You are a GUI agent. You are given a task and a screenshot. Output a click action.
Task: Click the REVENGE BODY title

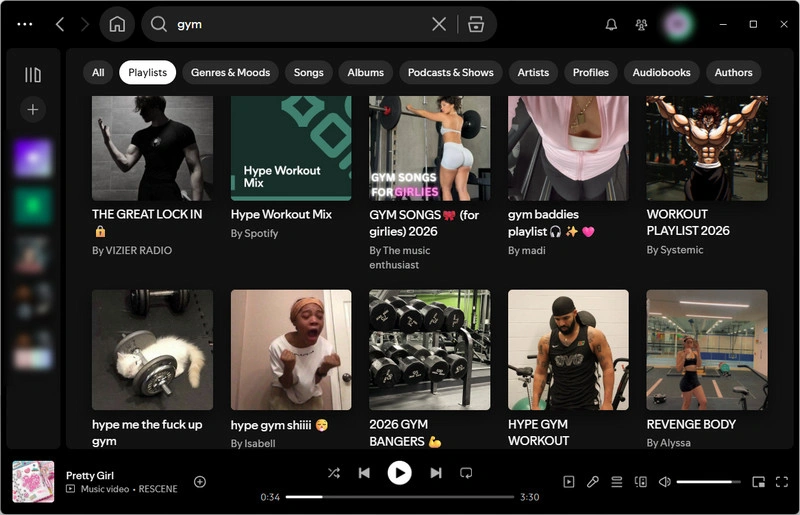[691, 425]
